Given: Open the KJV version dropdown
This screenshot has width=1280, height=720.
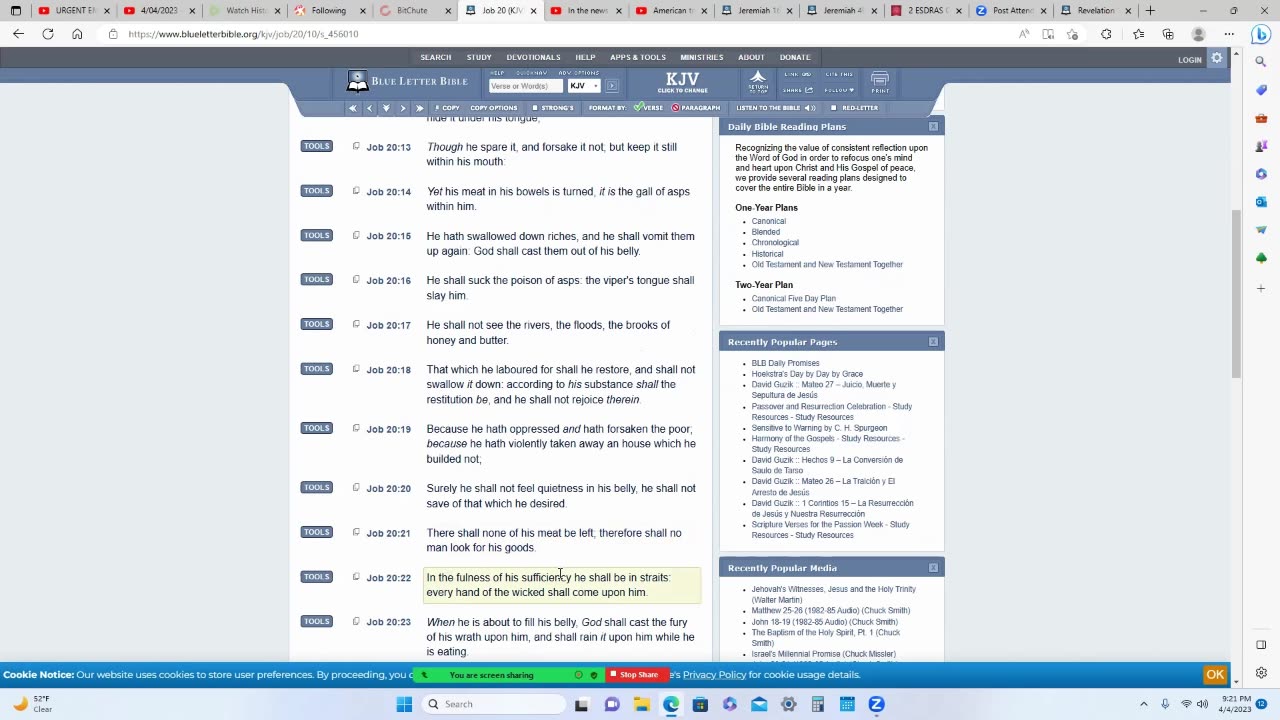Looking at the screenshot, I should (583, 86).
